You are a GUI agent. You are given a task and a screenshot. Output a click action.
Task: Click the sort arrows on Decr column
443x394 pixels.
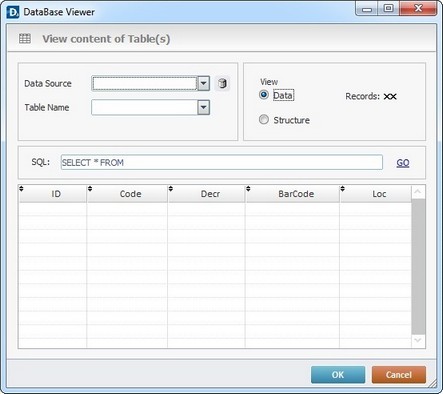(171, 189)
